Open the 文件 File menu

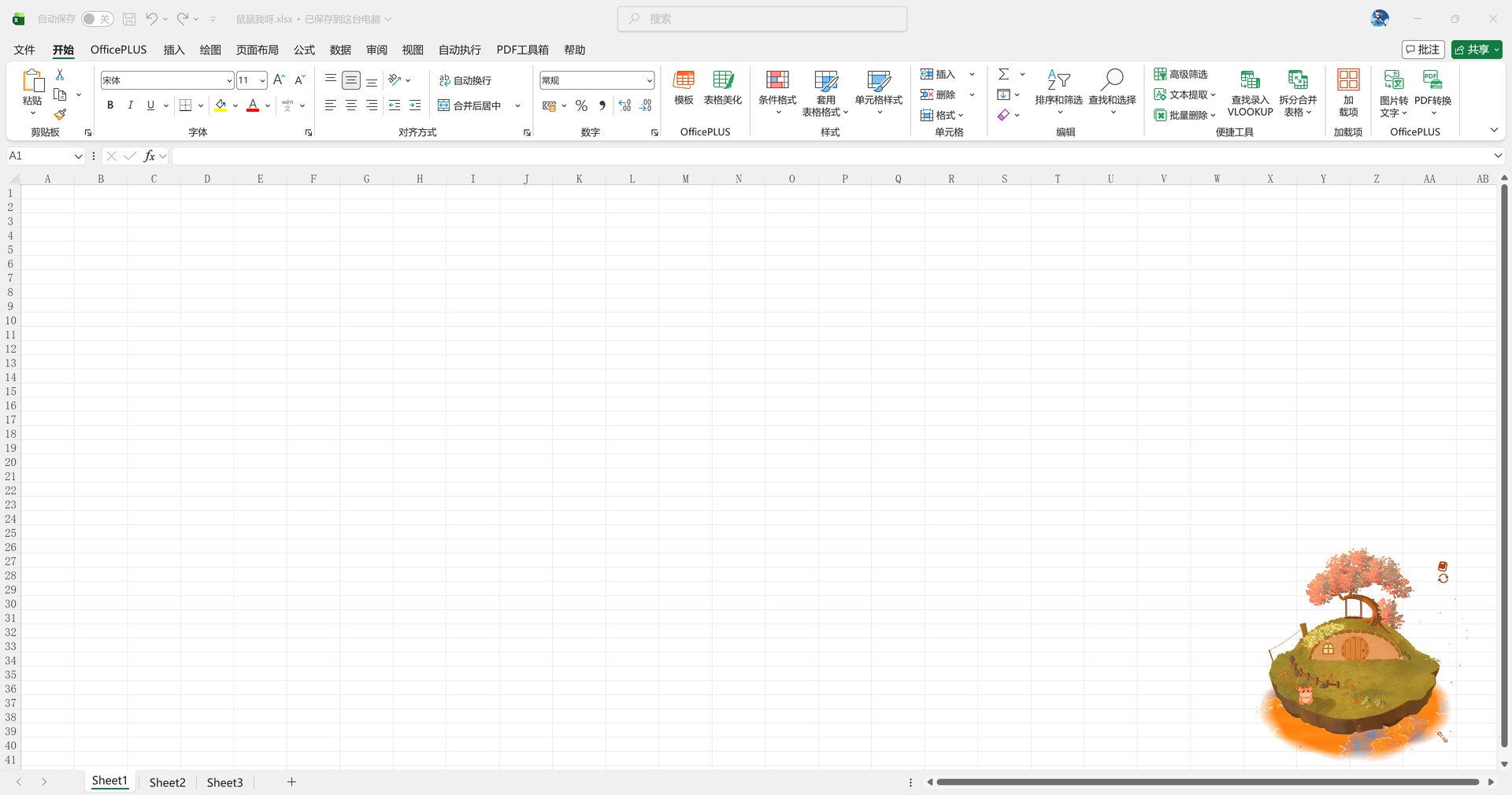tap(24, 50)
